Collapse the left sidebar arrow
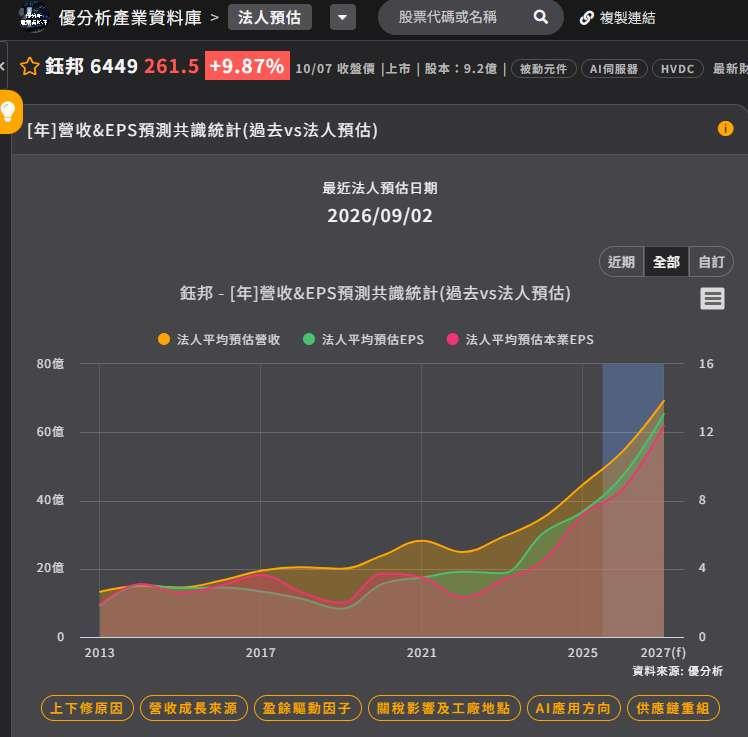Image resolution: width=748 pixels, height=737 pixels. pos(2,66)
